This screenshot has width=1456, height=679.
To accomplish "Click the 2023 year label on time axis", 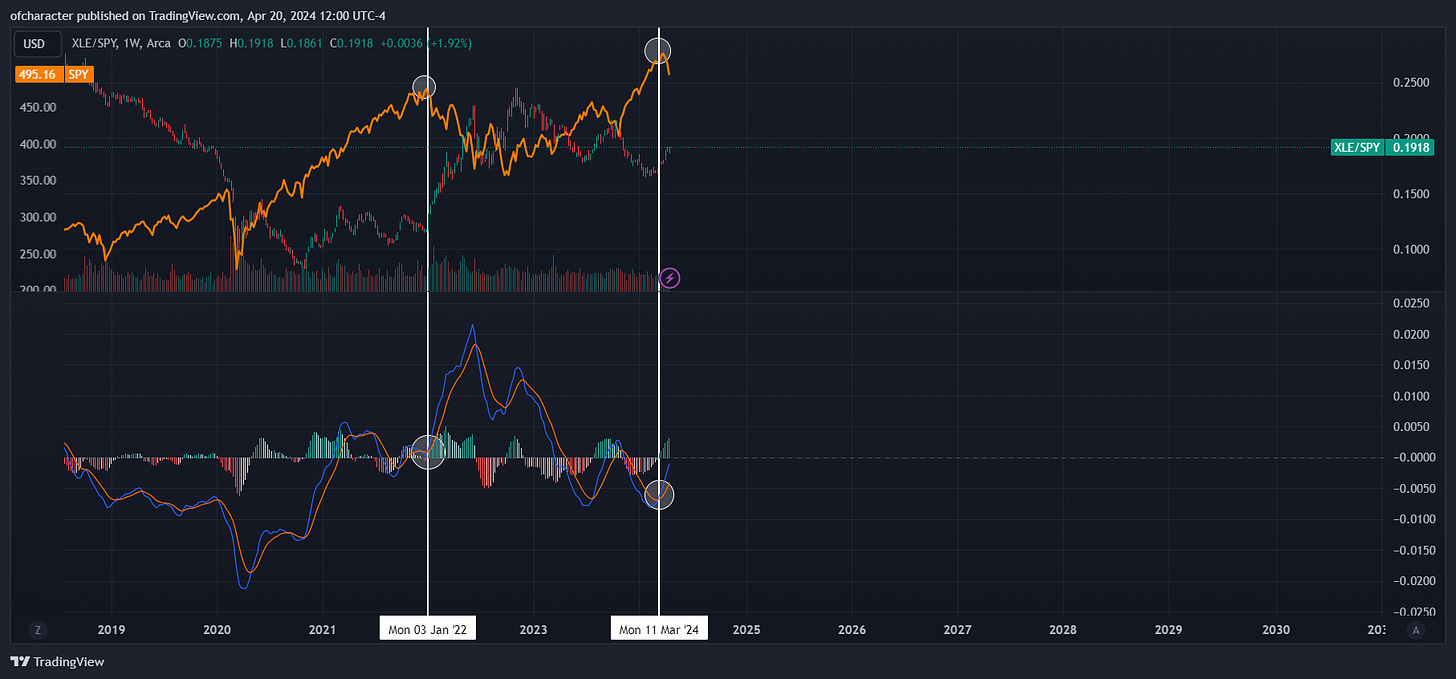I will pos(534,630).
